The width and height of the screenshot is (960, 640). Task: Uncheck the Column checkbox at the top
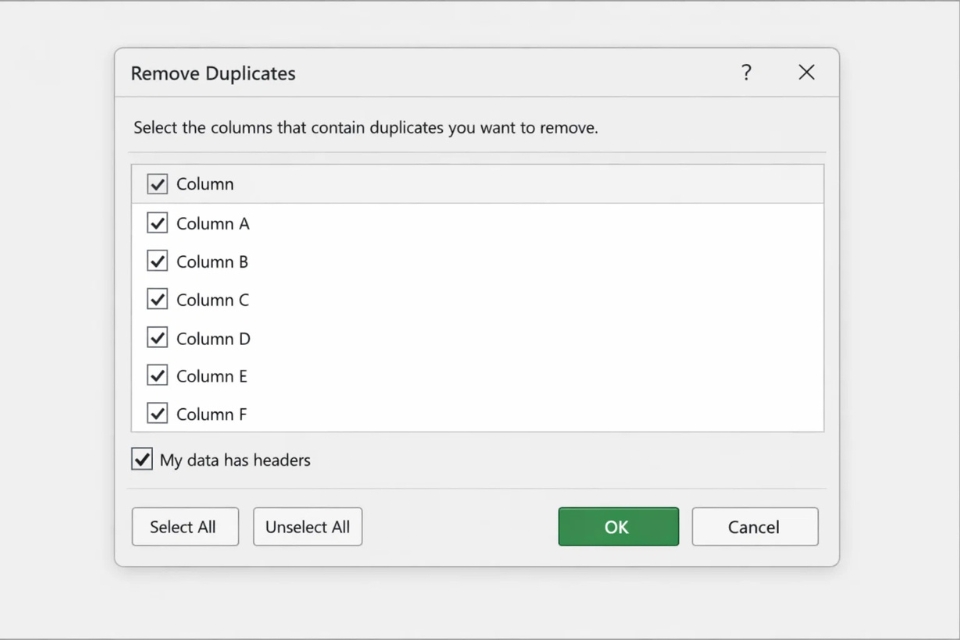tap(157, 184)
